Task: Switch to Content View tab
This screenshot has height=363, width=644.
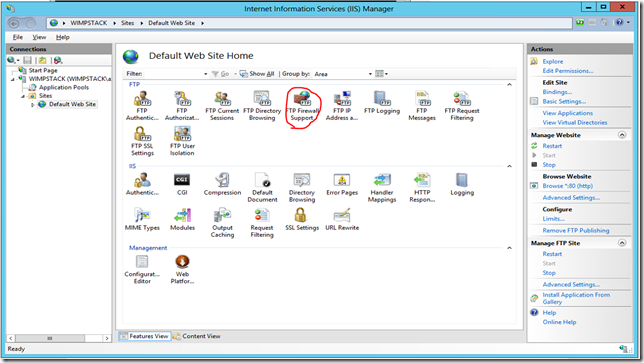Action: click(x=197, y=336)
